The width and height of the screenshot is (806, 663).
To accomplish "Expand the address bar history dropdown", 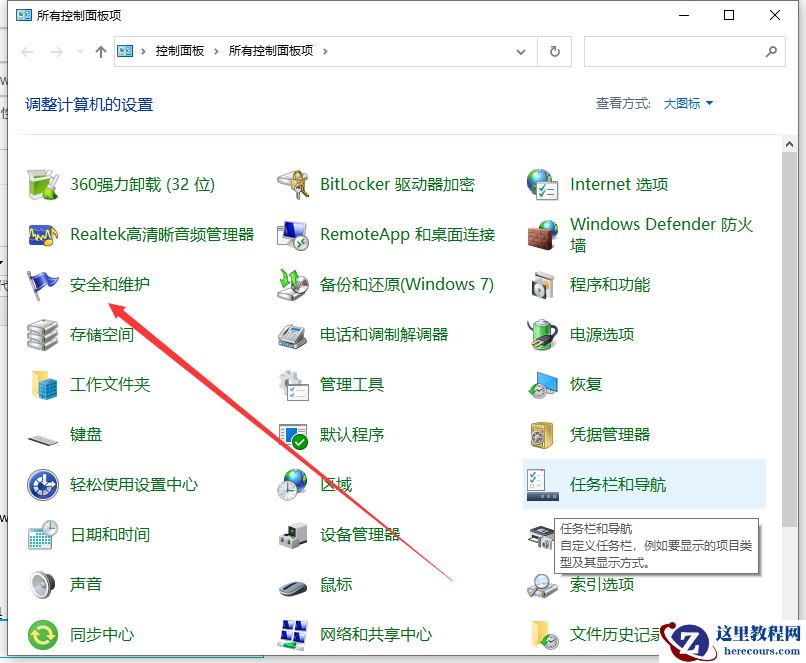I will [521, 51].
